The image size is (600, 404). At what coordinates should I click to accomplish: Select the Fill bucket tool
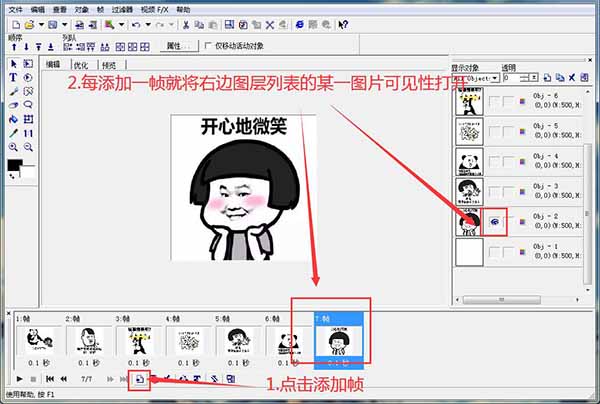point(13,119)
